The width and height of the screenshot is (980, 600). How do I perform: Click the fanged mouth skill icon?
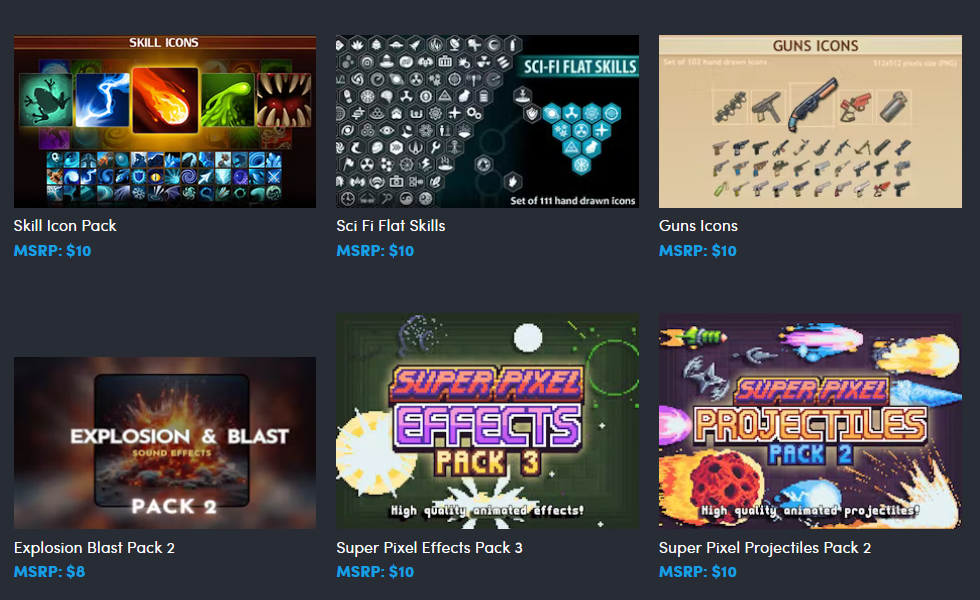(x=284, y=100)
